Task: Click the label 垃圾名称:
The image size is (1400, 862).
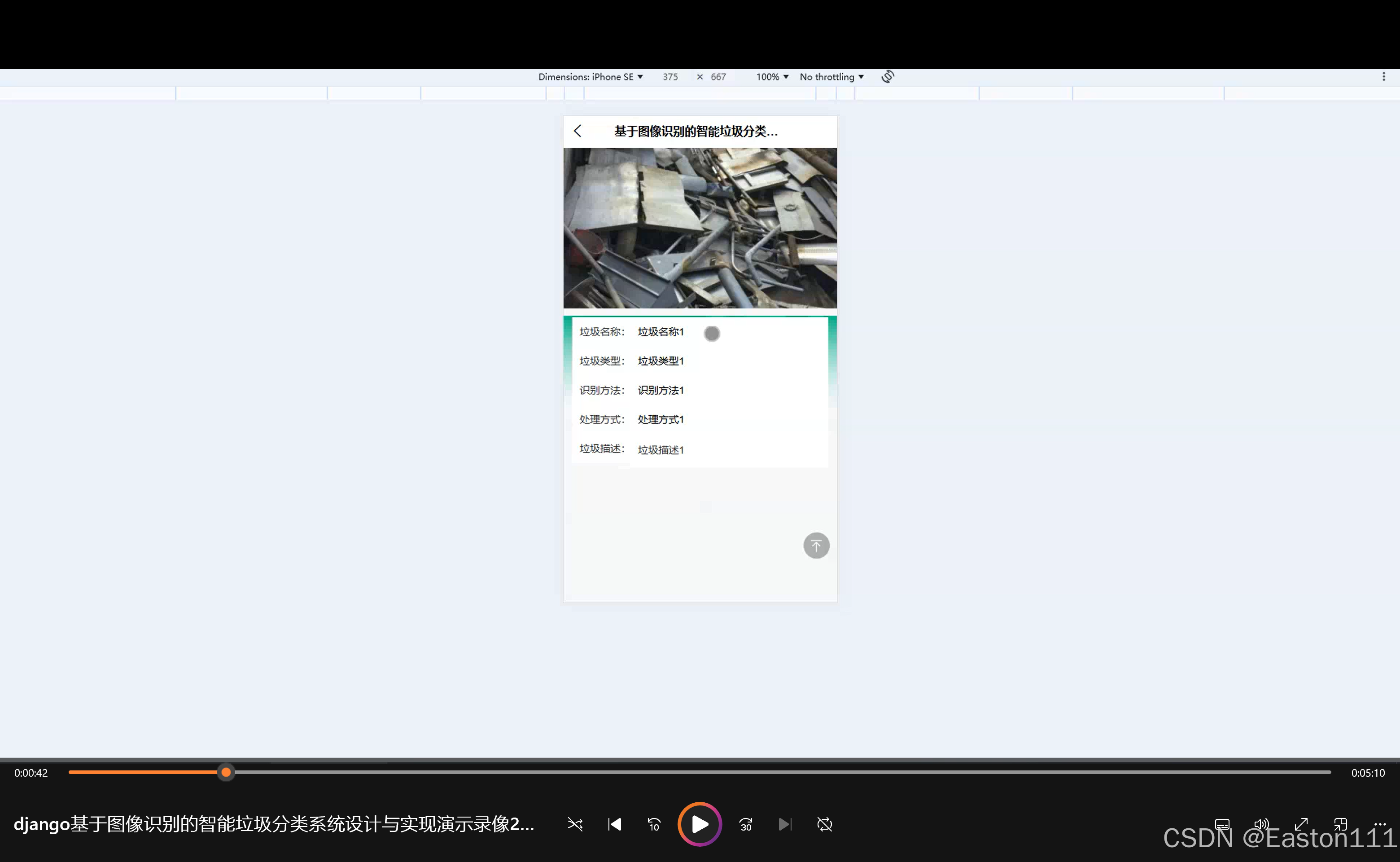Action: (x=602, y=332)
